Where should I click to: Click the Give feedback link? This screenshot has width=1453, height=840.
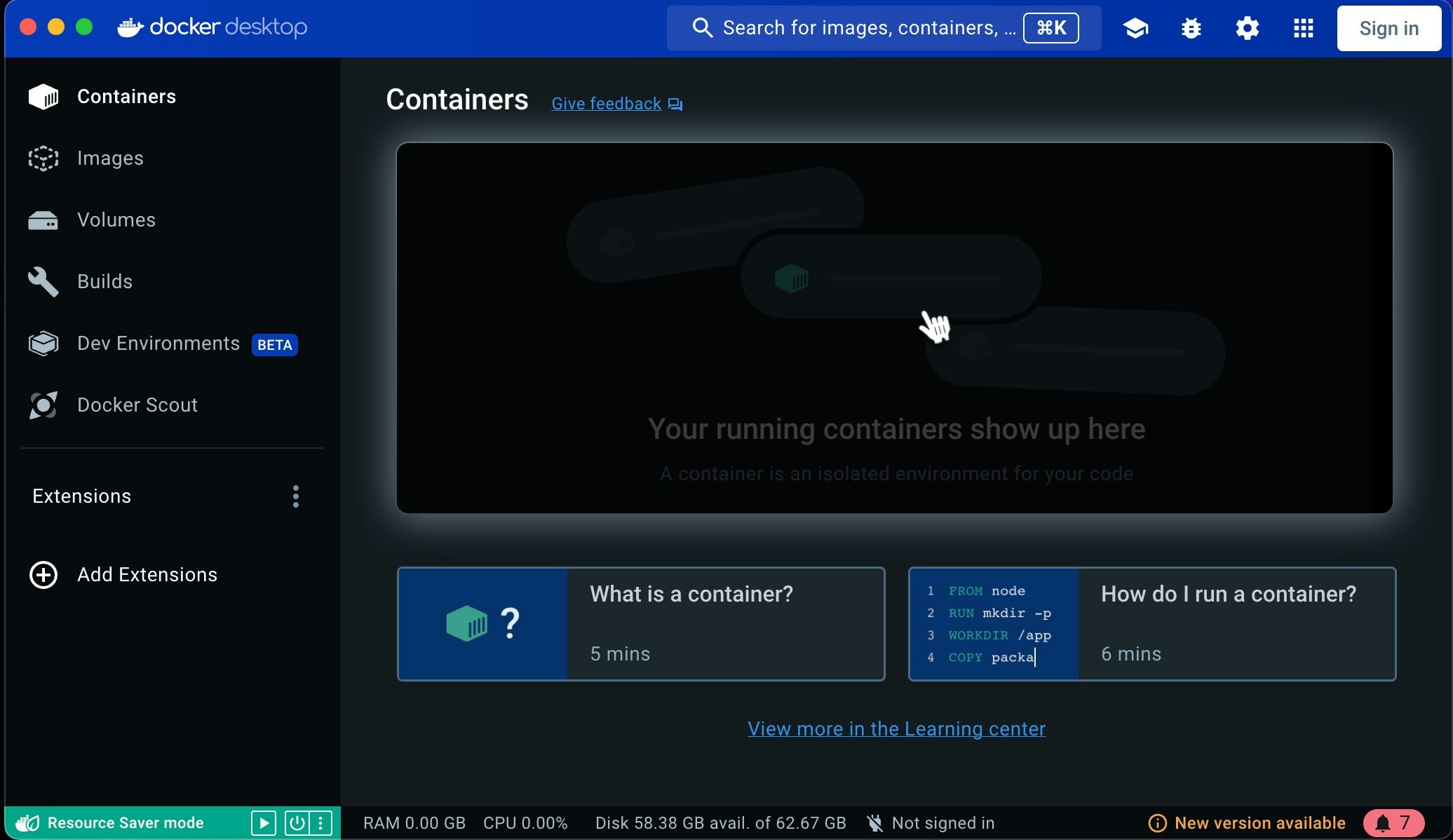click(607, 104)
